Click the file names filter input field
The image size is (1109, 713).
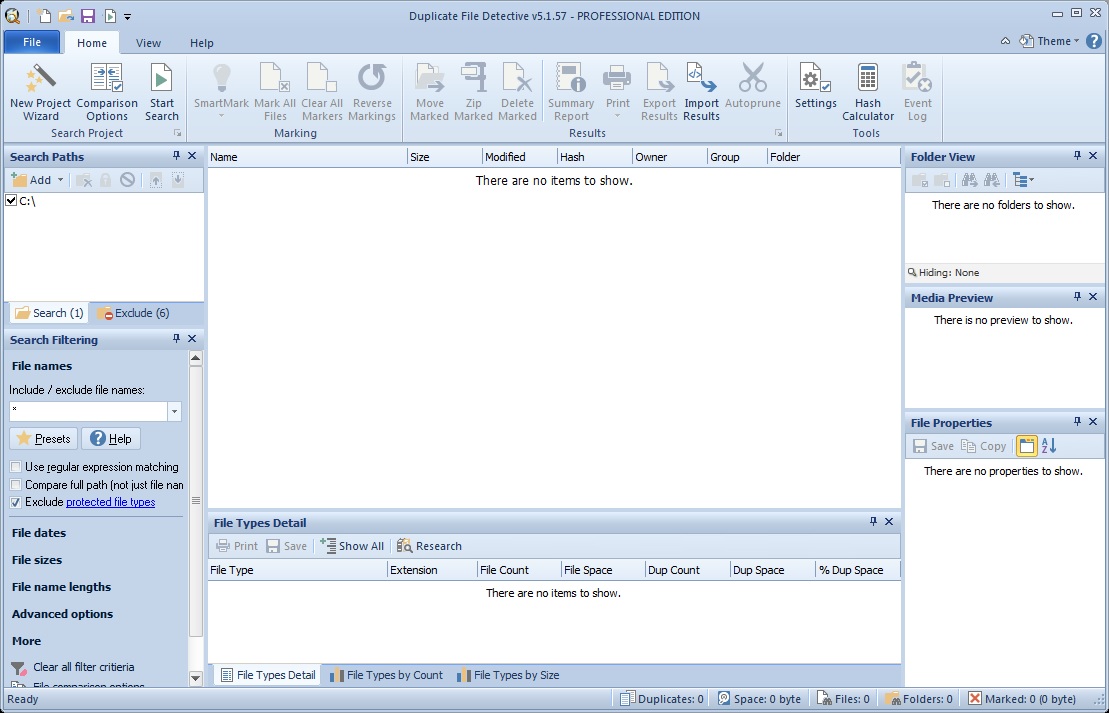(x=88, y=411)
